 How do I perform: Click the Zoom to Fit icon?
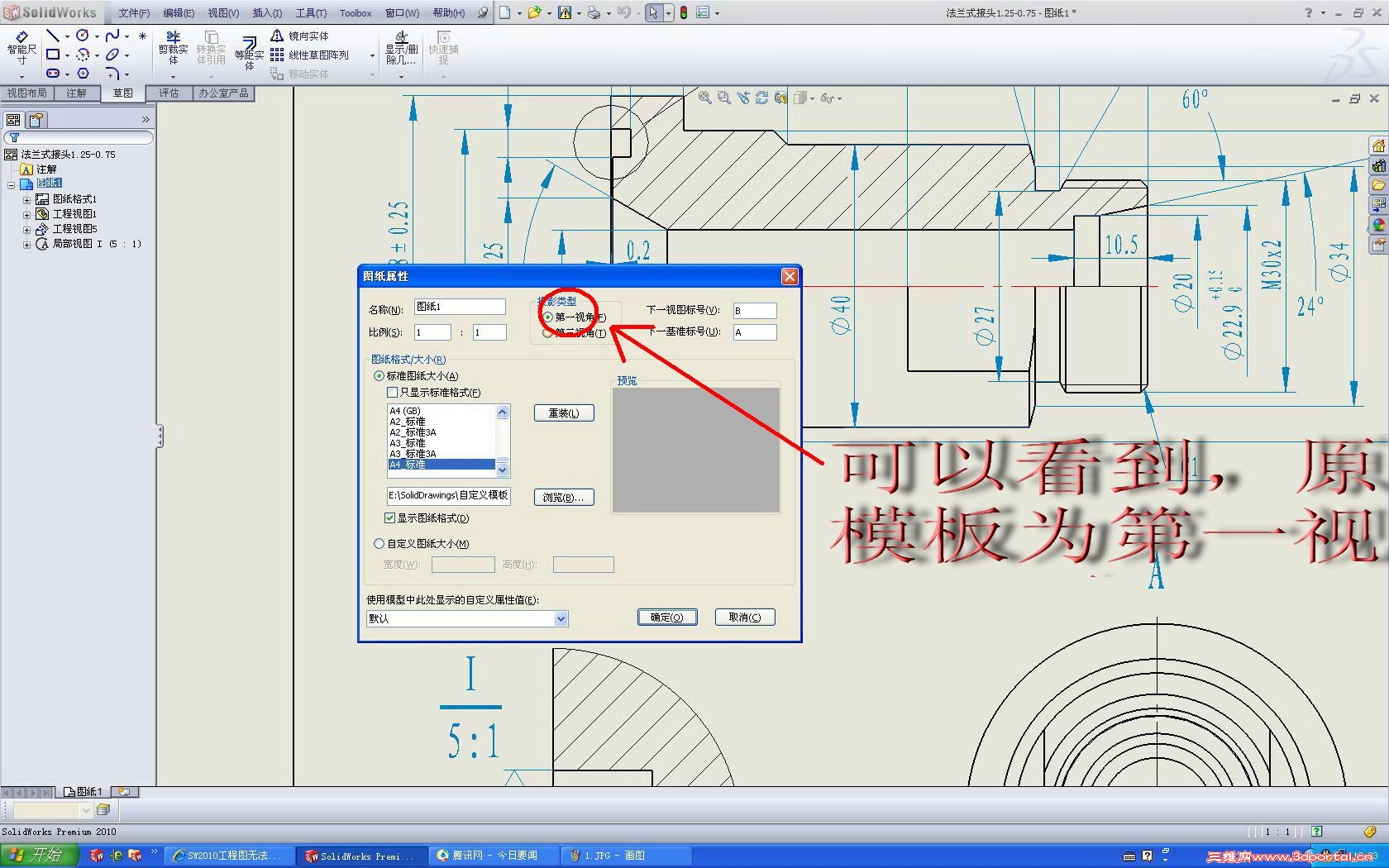click(704, 98)
